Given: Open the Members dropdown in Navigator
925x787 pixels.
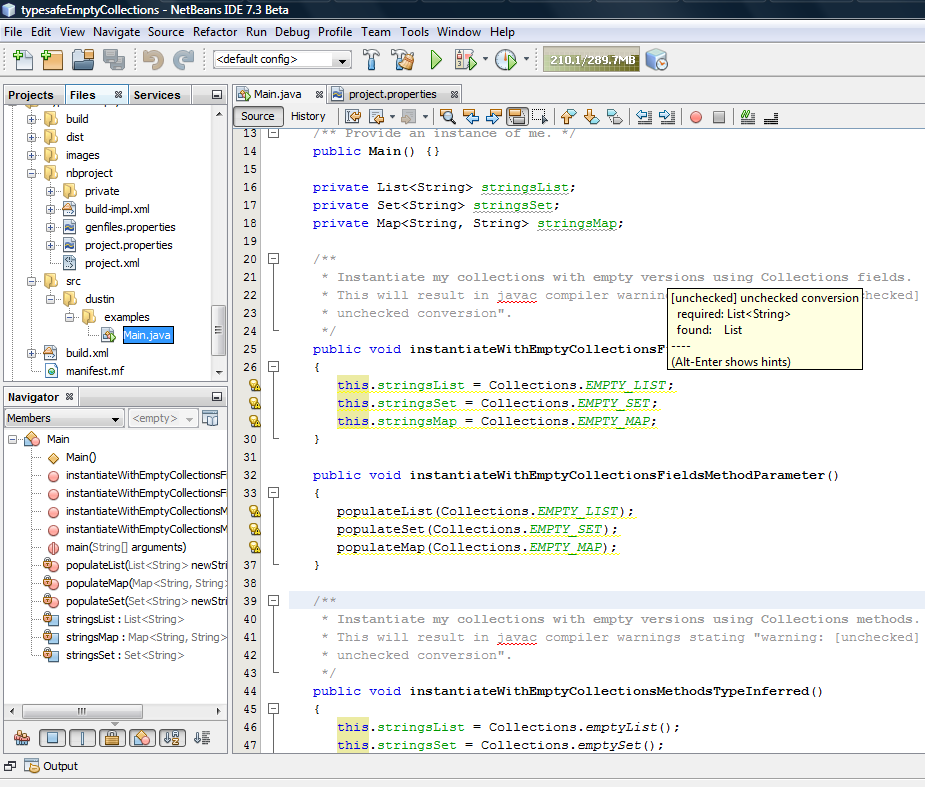Looking at the screenshot, I should pos(64,418).
